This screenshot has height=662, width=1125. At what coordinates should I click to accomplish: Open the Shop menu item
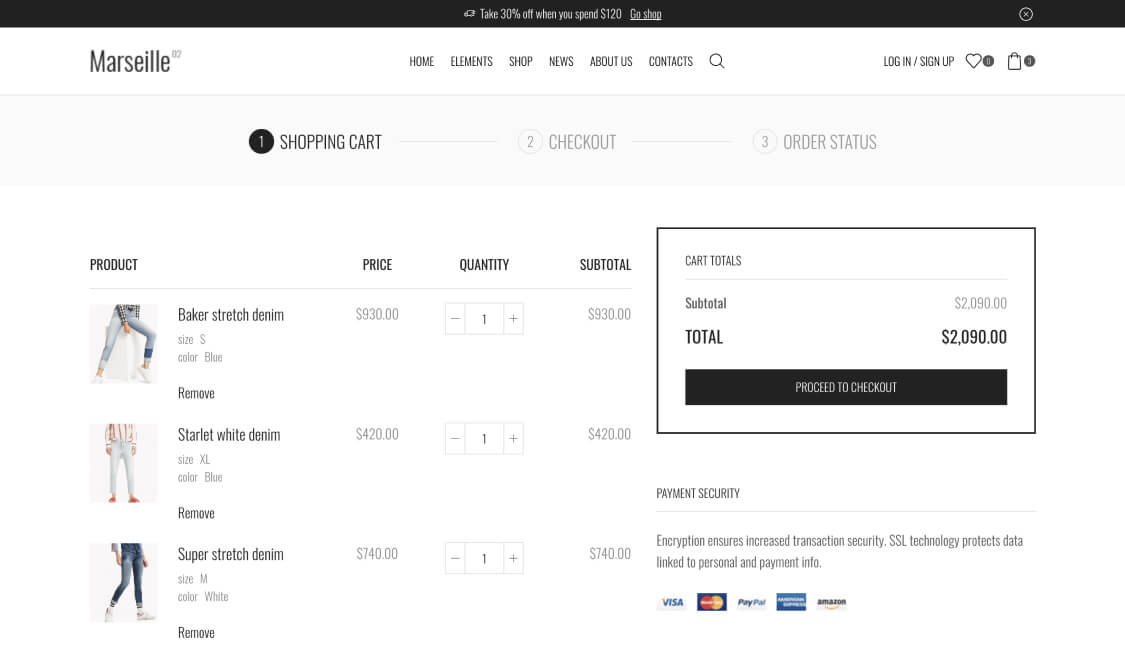point(520,61)
